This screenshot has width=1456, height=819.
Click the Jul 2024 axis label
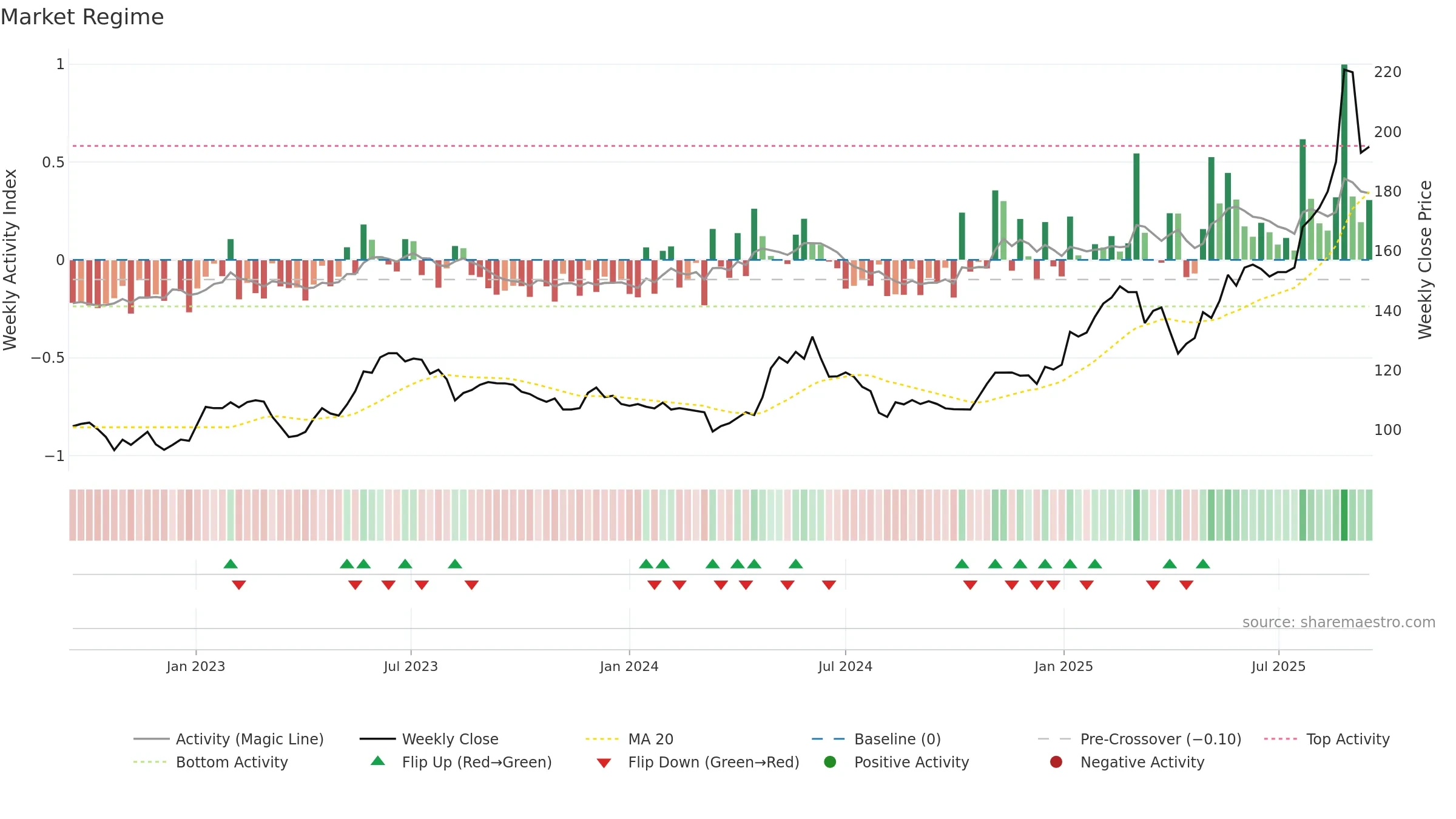(845, 666)
